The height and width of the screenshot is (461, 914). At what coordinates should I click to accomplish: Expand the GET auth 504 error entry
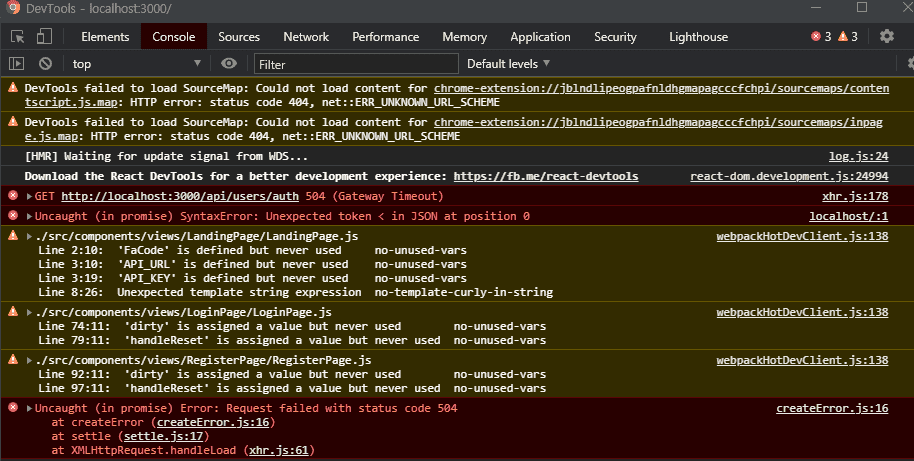click(x=29, y=196)
